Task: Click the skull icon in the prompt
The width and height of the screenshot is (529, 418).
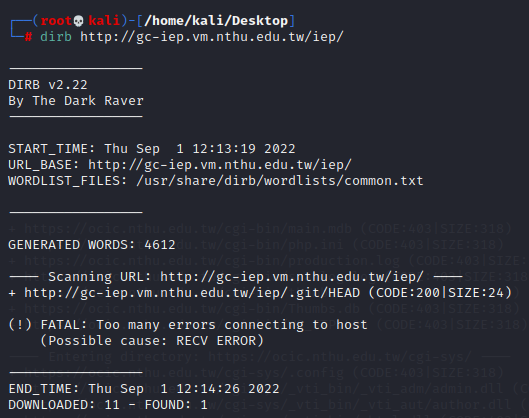Action: click(x=78, y=21)
